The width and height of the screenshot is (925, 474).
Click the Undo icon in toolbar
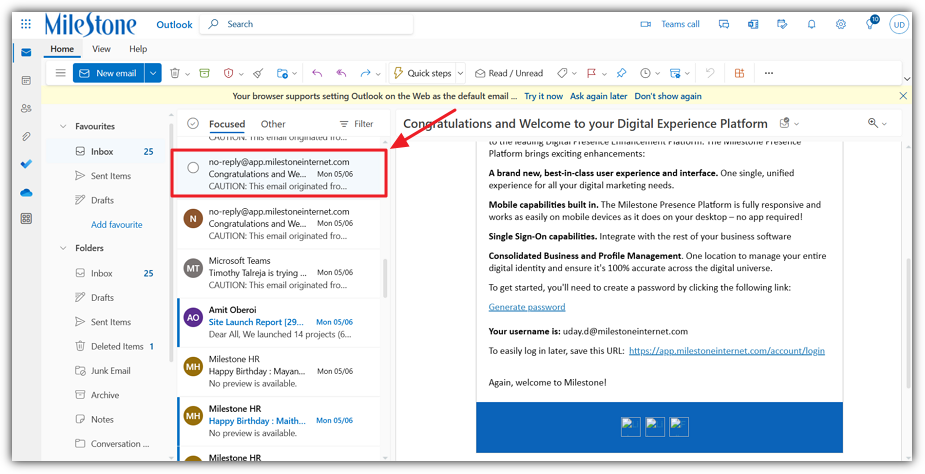pyautogui.click(x=710, y=73)
